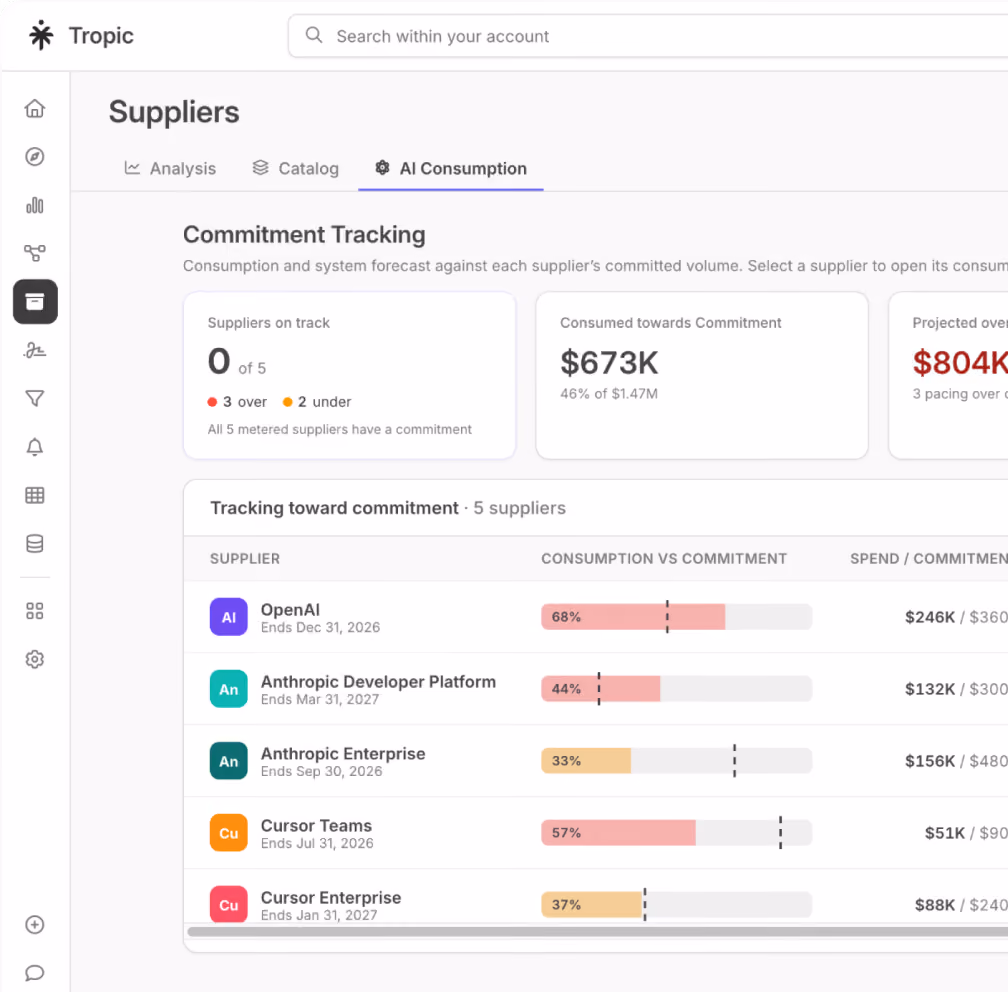Click the 'Consumed towards Commitment' card
Viewport: 1008px width, 992px height.
[702, 375]
